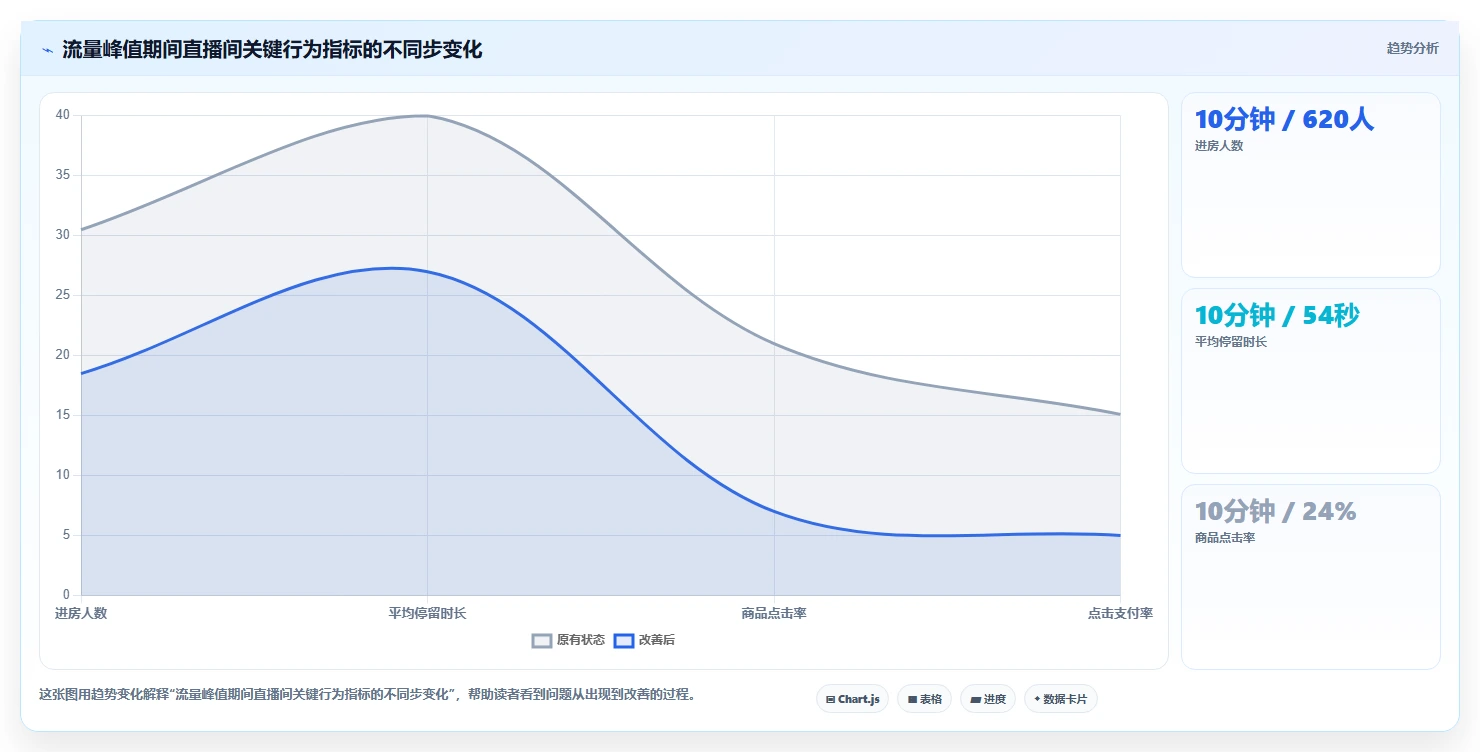The image size is (1480, 752).
Task: Click the 趋势分析 label in header
Action: (1412, 49)
